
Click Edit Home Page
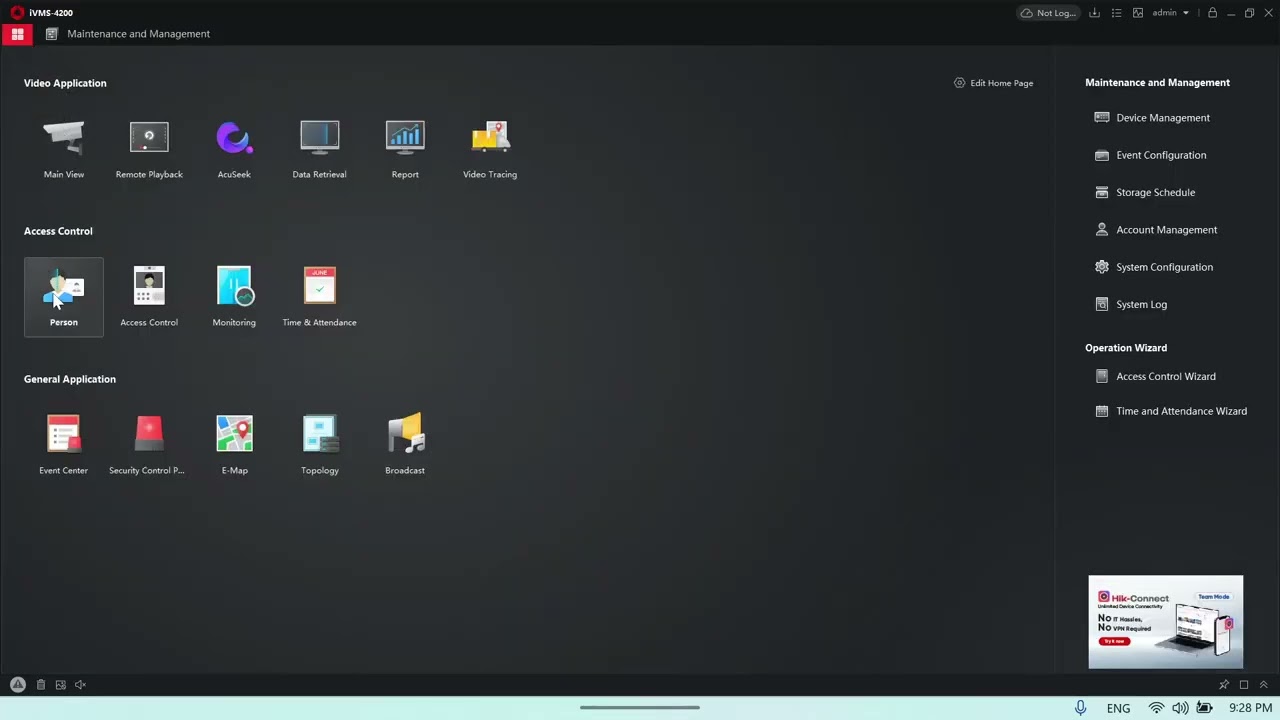994,83
